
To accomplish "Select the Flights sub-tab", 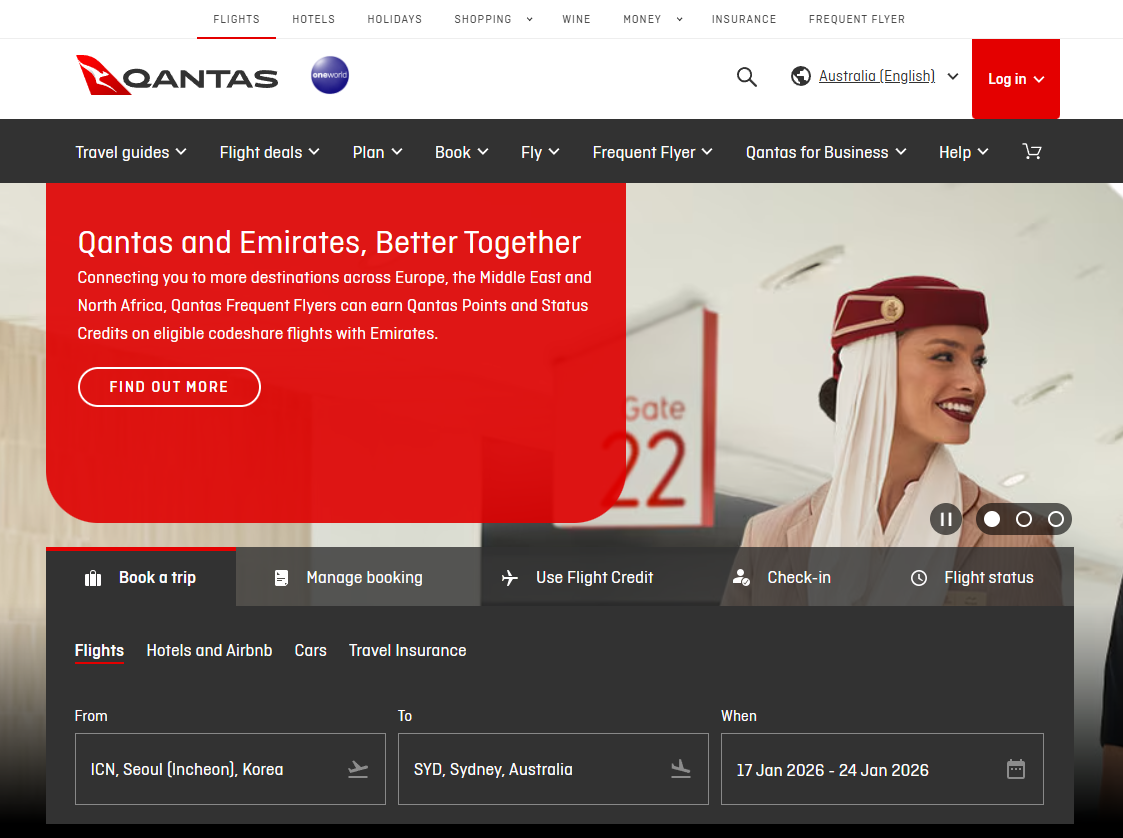I will (x=100, y=650).
